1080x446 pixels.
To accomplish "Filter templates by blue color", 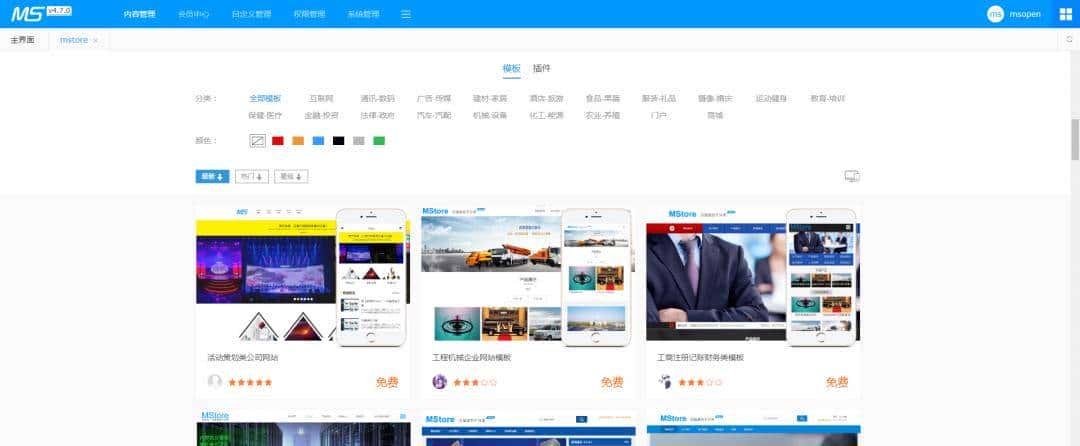I will pos(318,140).
